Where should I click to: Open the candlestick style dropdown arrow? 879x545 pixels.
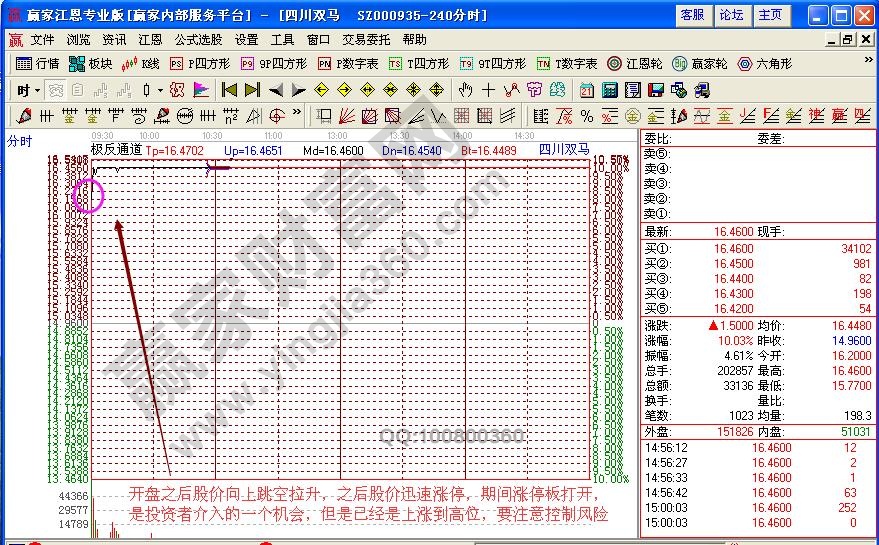pyautogui.click(x=160, y=90)
